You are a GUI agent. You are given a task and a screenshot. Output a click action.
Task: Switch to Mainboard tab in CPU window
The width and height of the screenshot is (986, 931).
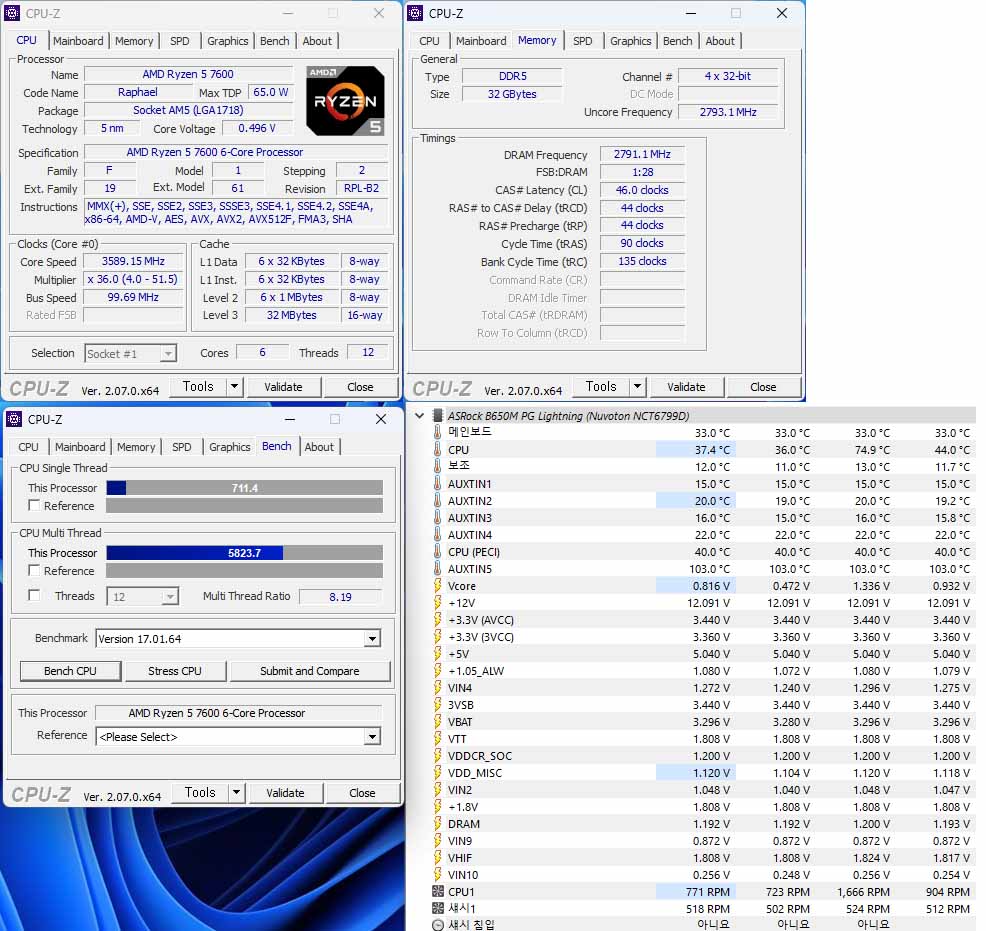(78, 41)
